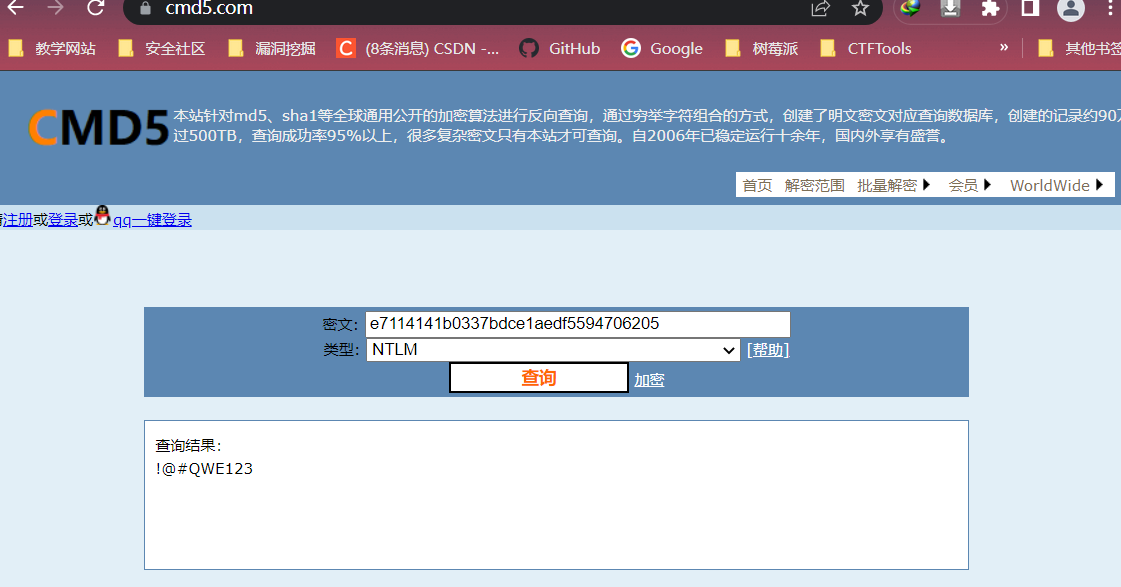
Task: Click the 加密 encrypt link
Action: coord(649,380)
